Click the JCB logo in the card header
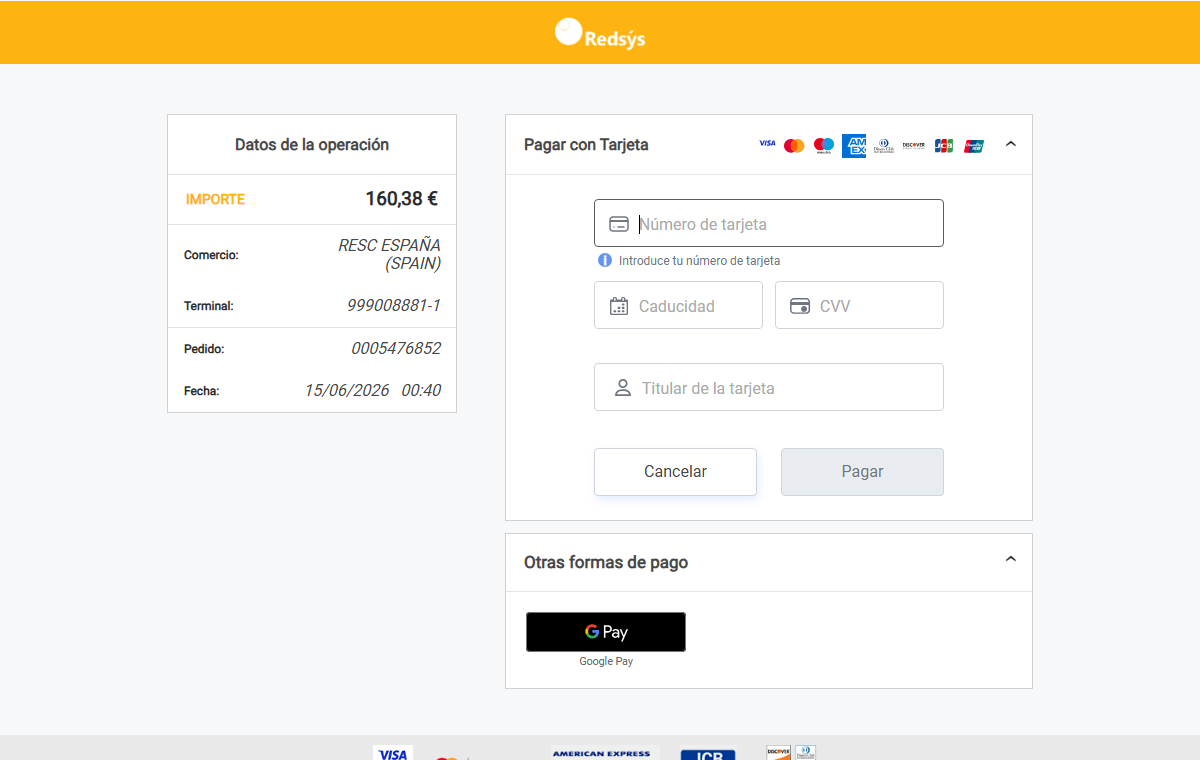This screenshot has height=760, width=1200. coord(944,145)
